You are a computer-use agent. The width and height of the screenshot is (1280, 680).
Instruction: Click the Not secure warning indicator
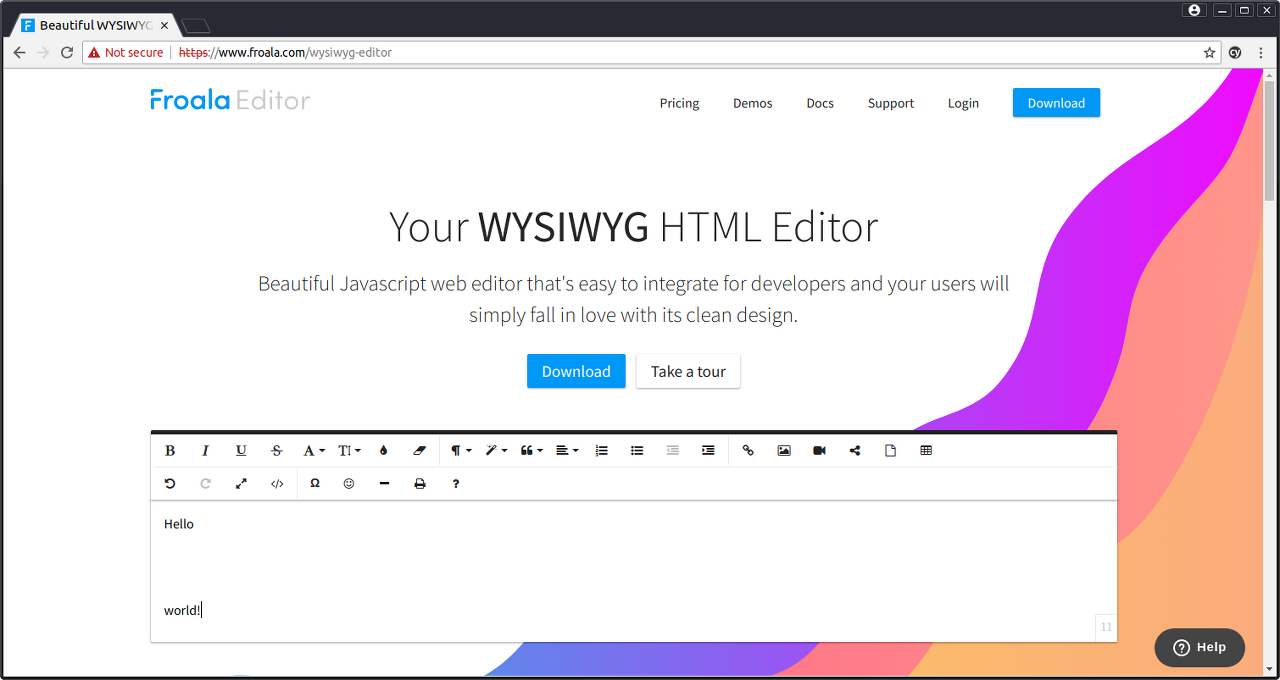(x=126, y=52)
